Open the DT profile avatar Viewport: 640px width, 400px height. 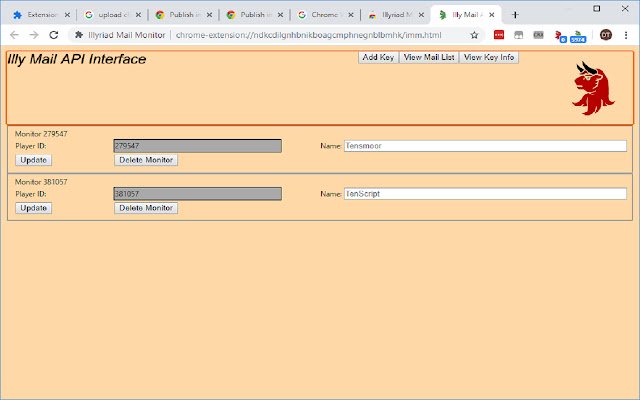(606, 35)
